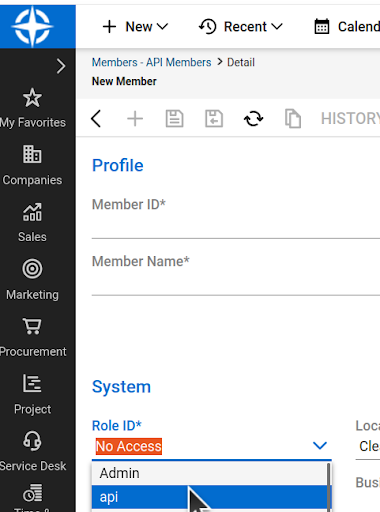Click the Profile section heading

118,165
